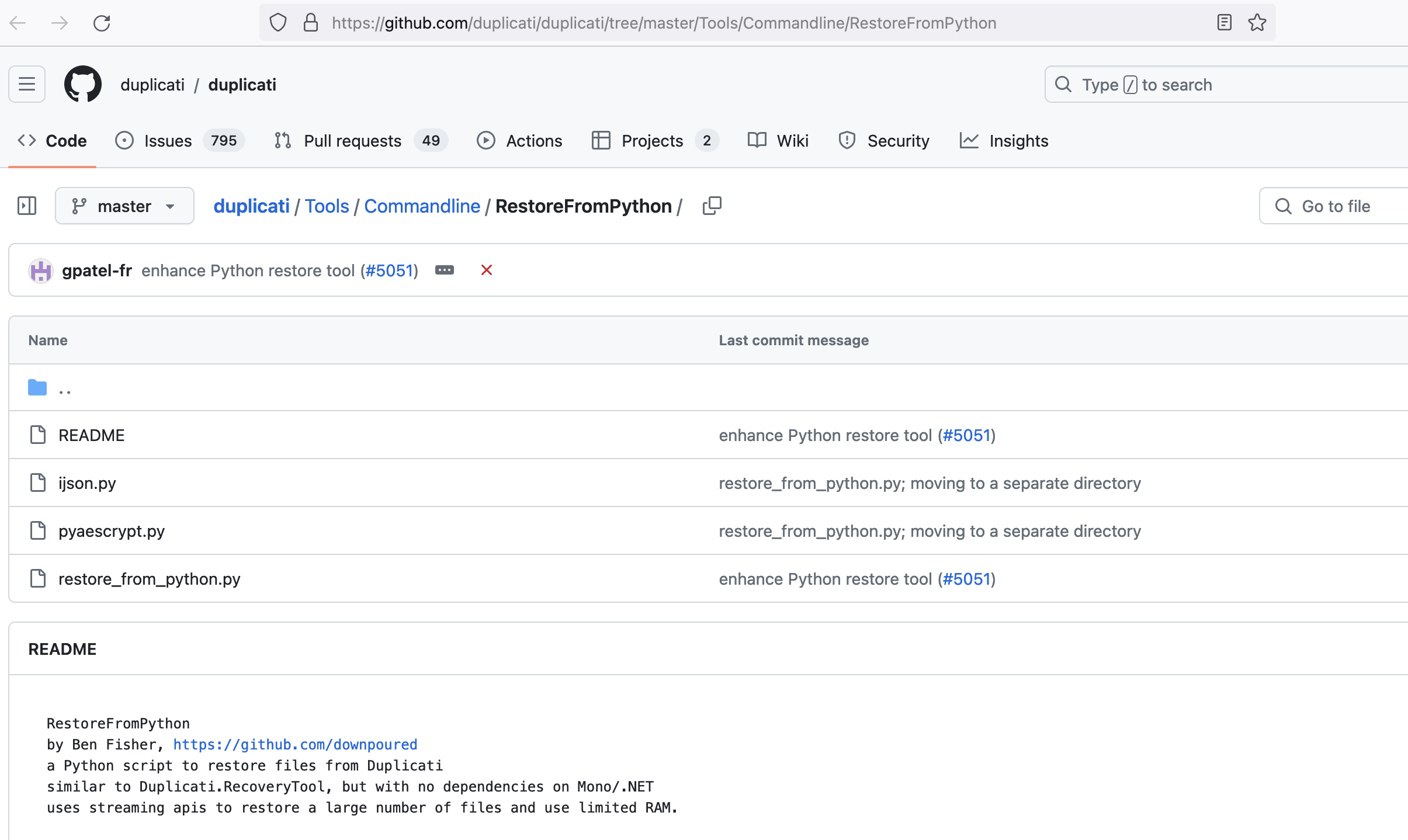Navigate to Tools in breadcrumb
The height and width of the screenshot is (840, 1408).
click(x=327, y=206)
